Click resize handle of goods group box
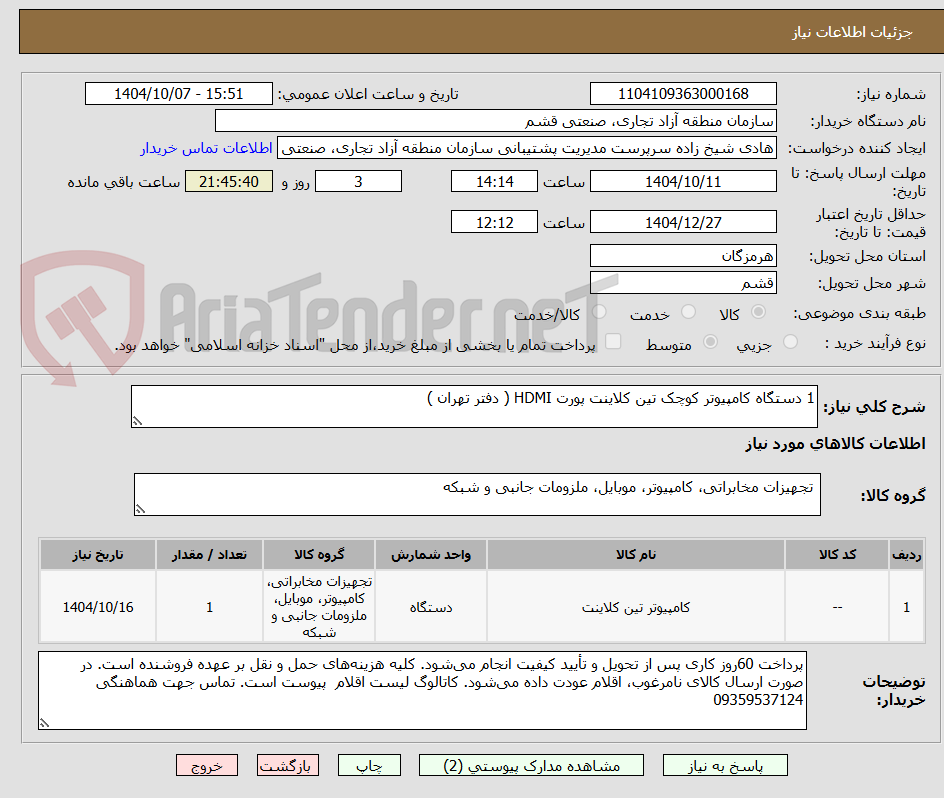Image resolution: width=944 pixels, height=798 pixels. [x=140, y=510]
